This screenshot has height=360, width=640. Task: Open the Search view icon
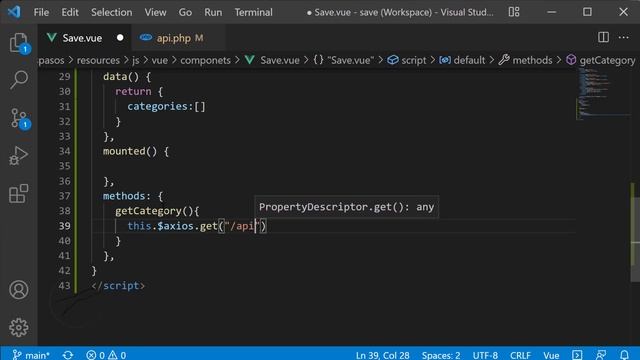[x=19, y=79]
